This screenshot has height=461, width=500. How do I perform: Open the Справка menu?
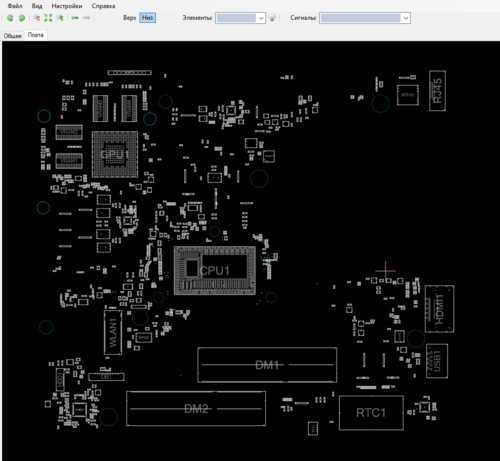point(103,6)
